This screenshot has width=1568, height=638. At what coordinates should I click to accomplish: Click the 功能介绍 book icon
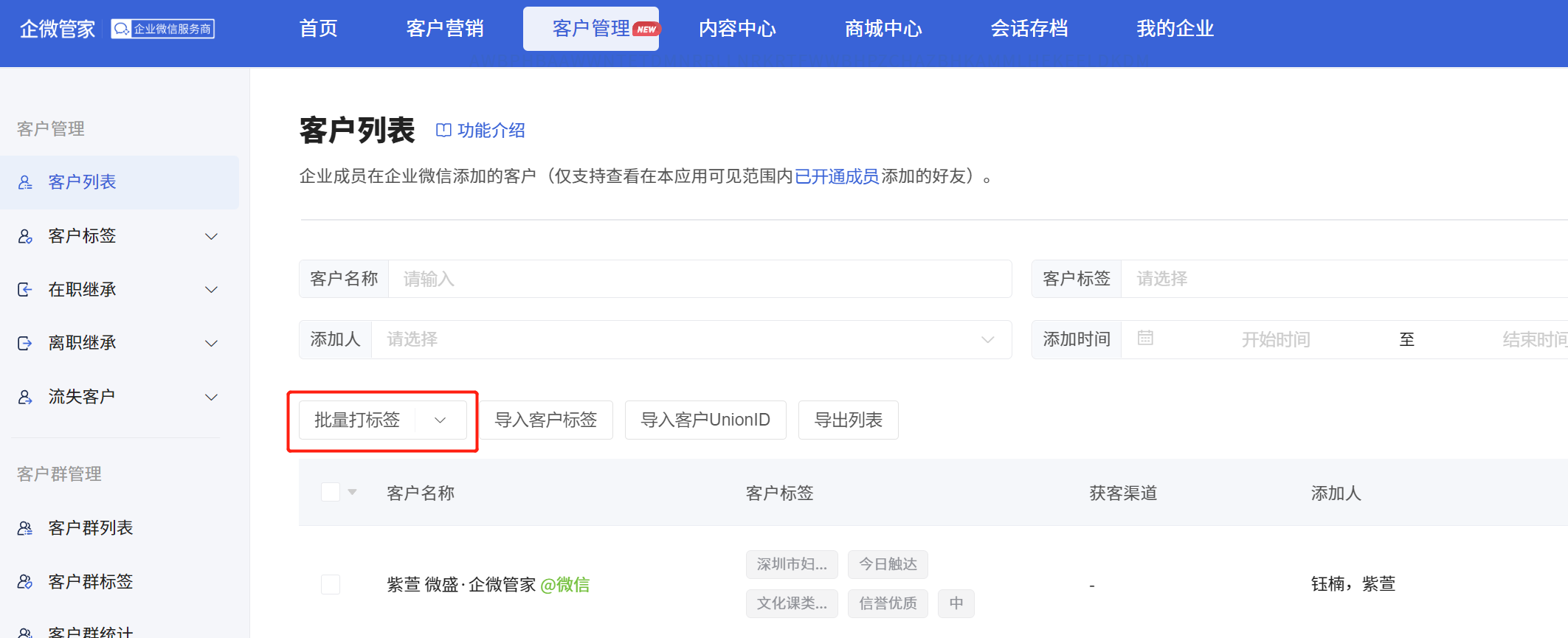coord(443,131)
